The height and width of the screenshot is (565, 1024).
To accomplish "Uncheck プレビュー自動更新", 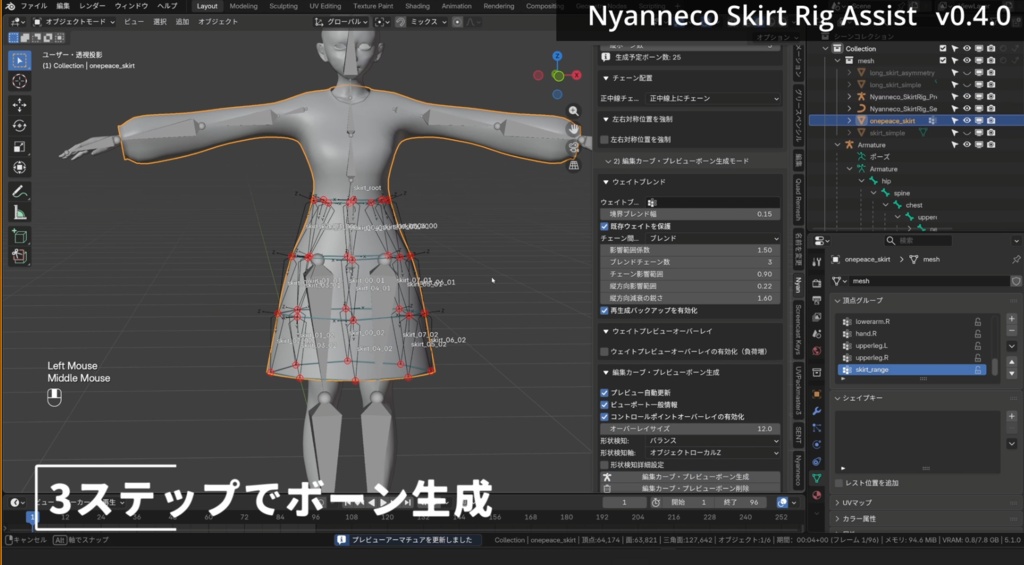I will point(604,393).
